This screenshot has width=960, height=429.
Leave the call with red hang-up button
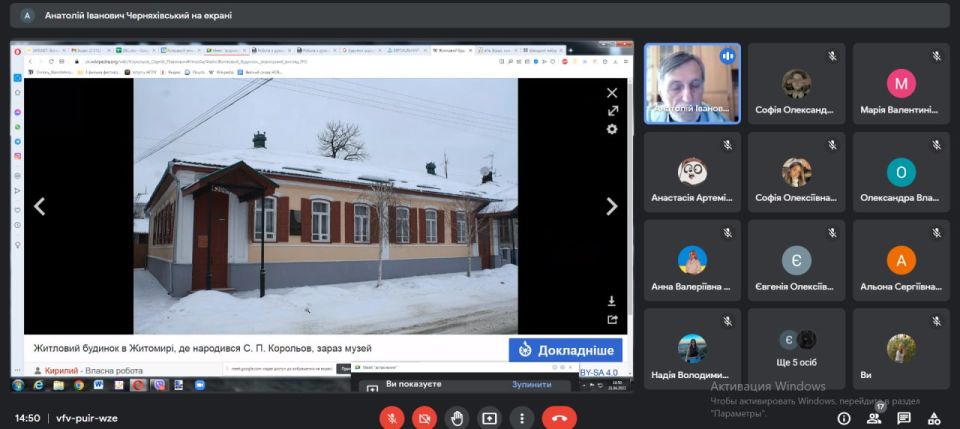[559, 418]
